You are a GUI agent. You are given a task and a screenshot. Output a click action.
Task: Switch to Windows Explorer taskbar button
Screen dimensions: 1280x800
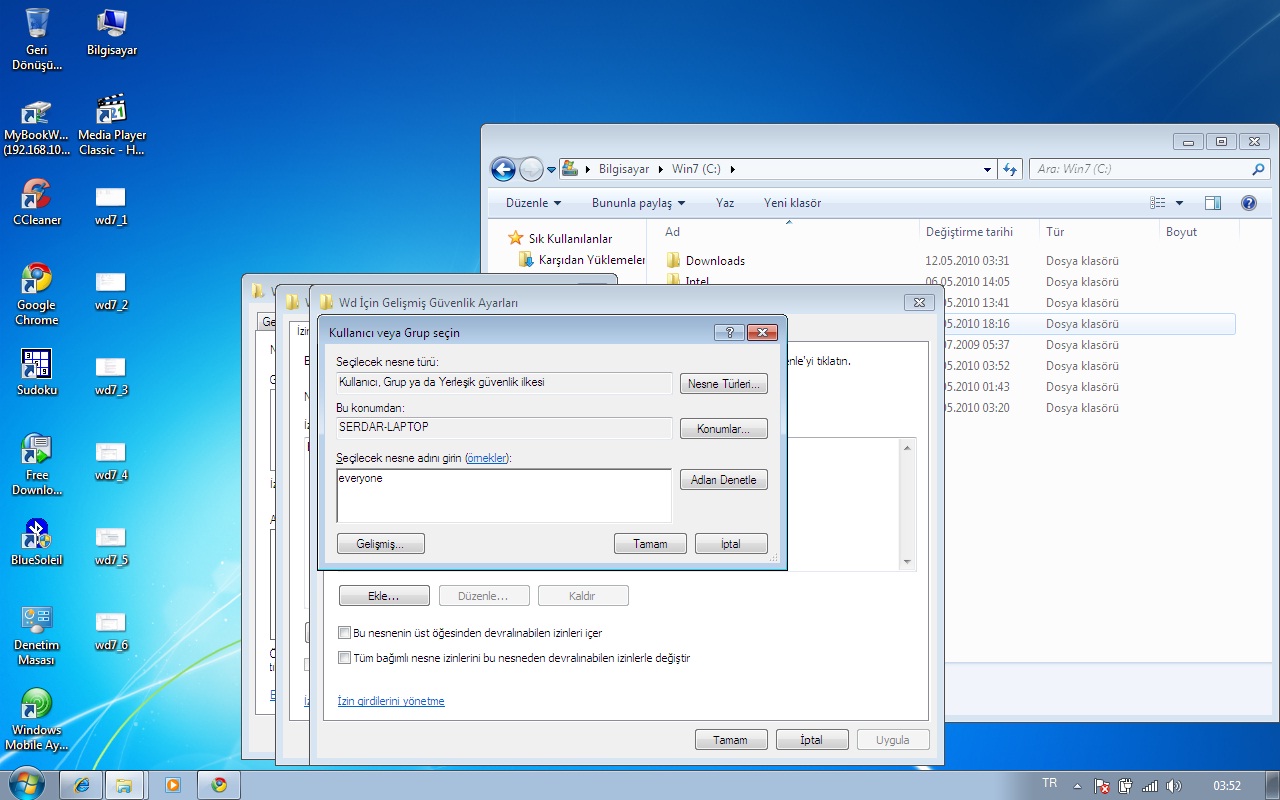(x=124, y=785)
